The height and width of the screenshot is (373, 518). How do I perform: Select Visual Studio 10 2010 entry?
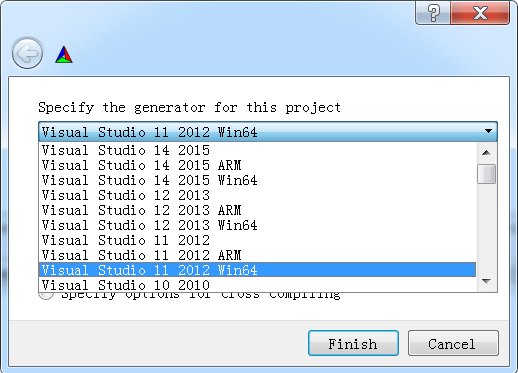pyautogui.click(x=257, y=285)
